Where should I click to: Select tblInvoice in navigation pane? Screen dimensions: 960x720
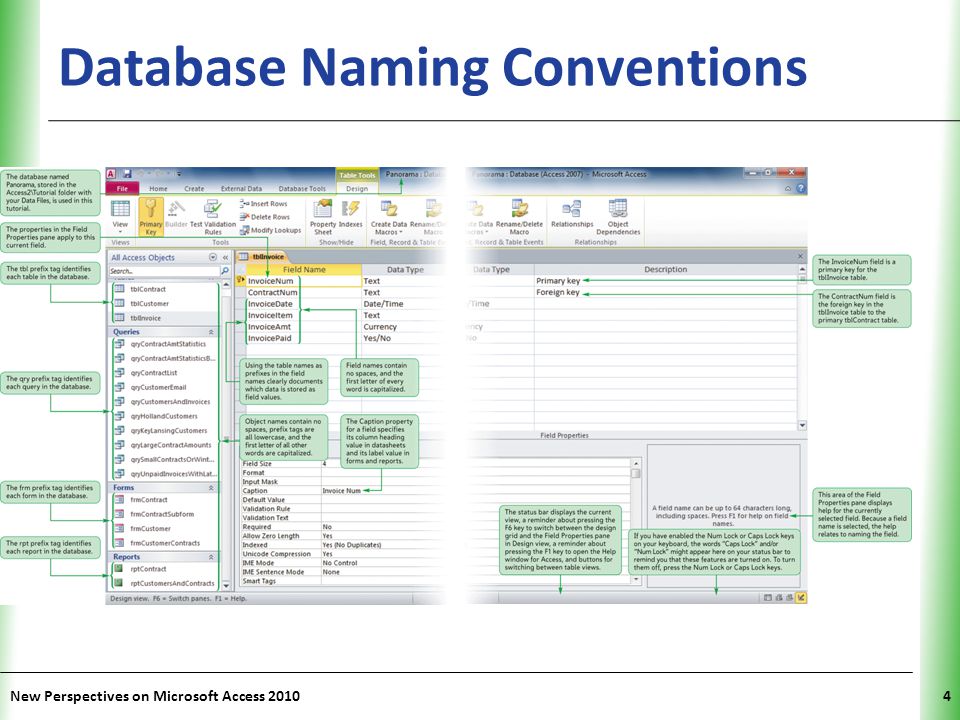point(145,318)
